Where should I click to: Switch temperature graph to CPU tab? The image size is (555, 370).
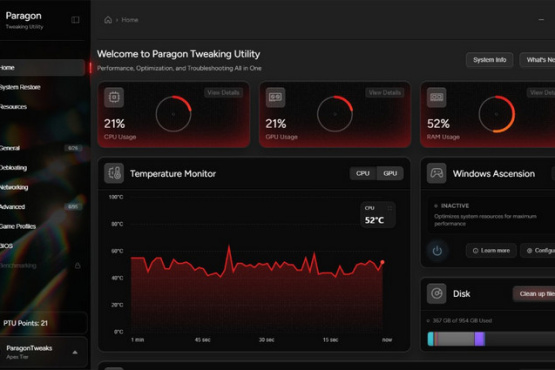click(363, 173)
